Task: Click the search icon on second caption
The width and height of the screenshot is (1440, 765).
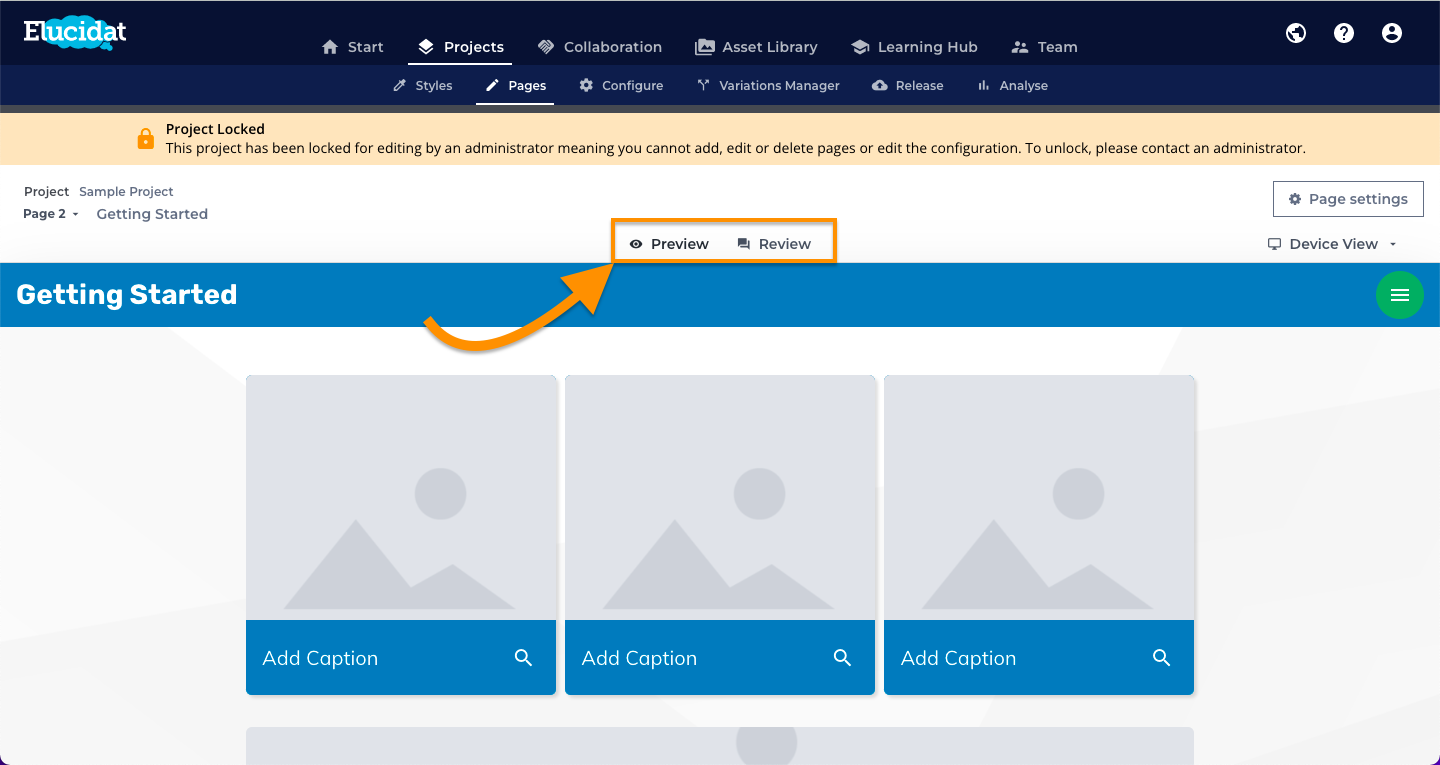Action: point(843,657)
